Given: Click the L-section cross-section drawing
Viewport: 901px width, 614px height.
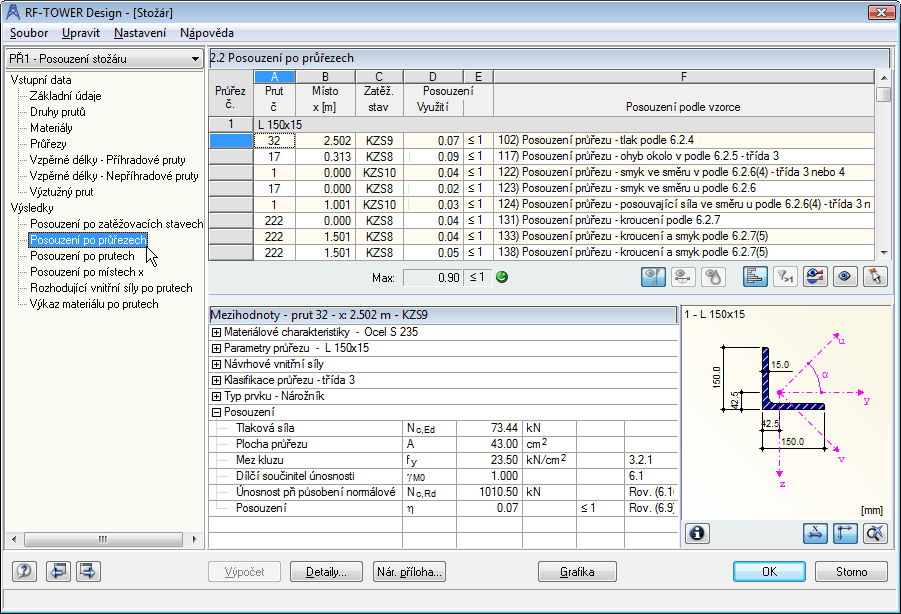Looking at the screenshot, I should tap(793, 379).
